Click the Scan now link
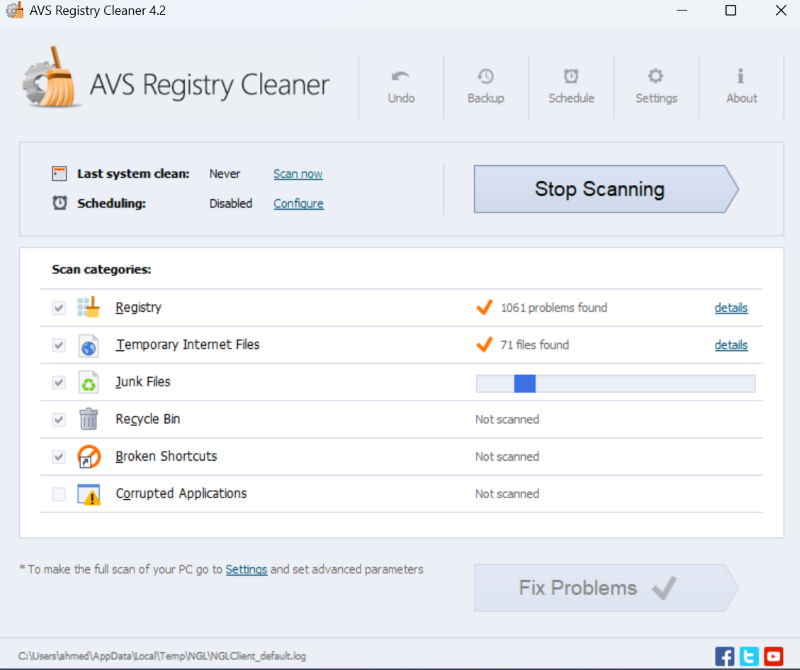The height and width of the screenshot is (670, 800). (298, 174)
